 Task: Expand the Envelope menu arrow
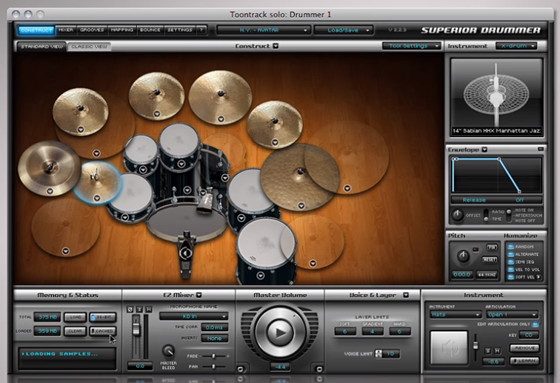pos(484,149)
